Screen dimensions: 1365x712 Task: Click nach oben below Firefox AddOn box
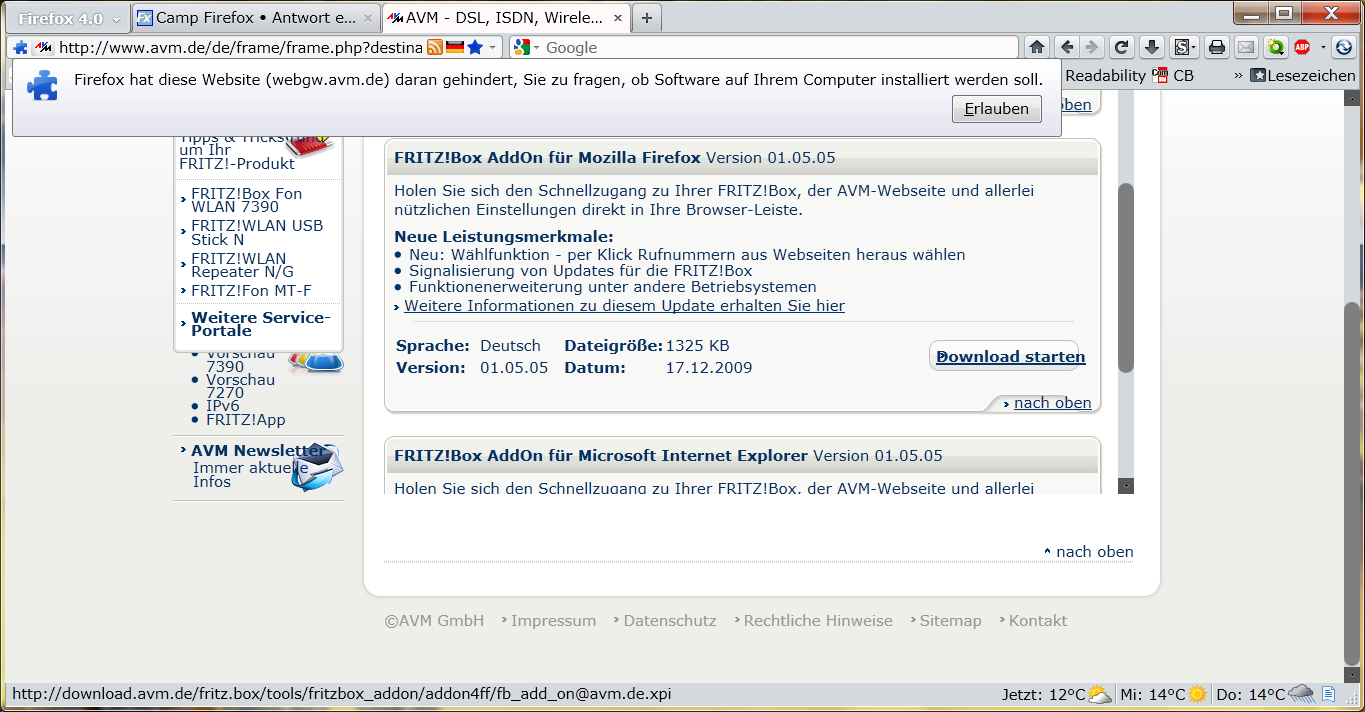tap(1052, 403)
